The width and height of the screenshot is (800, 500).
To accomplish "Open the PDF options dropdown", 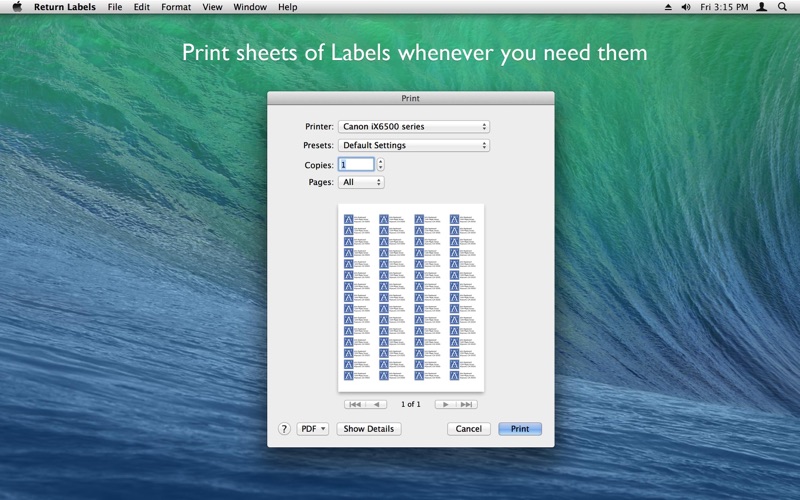I will (x=312, y=429).
